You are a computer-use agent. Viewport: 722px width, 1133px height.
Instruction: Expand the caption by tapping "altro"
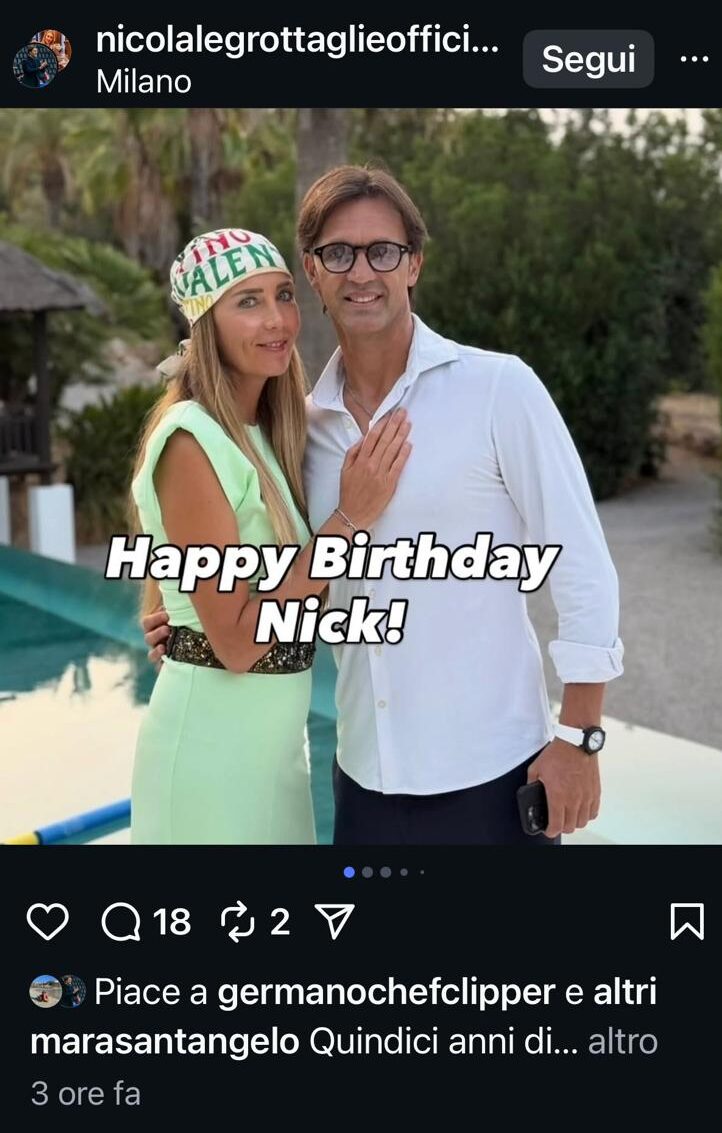622,1042
